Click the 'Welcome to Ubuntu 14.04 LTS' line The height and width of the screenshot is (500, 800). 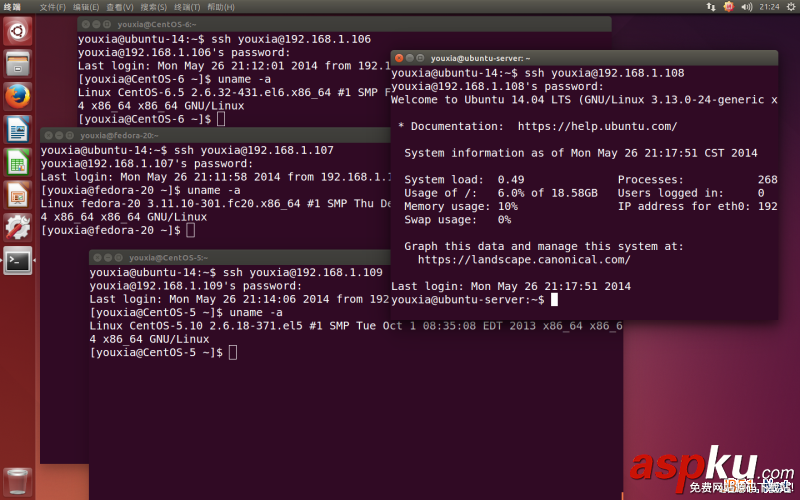(x=584, y=100)
